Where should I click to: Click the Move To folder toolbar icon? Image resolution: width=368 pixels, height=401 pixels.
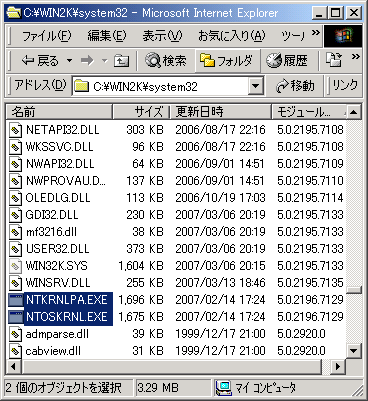click(334, 60)
